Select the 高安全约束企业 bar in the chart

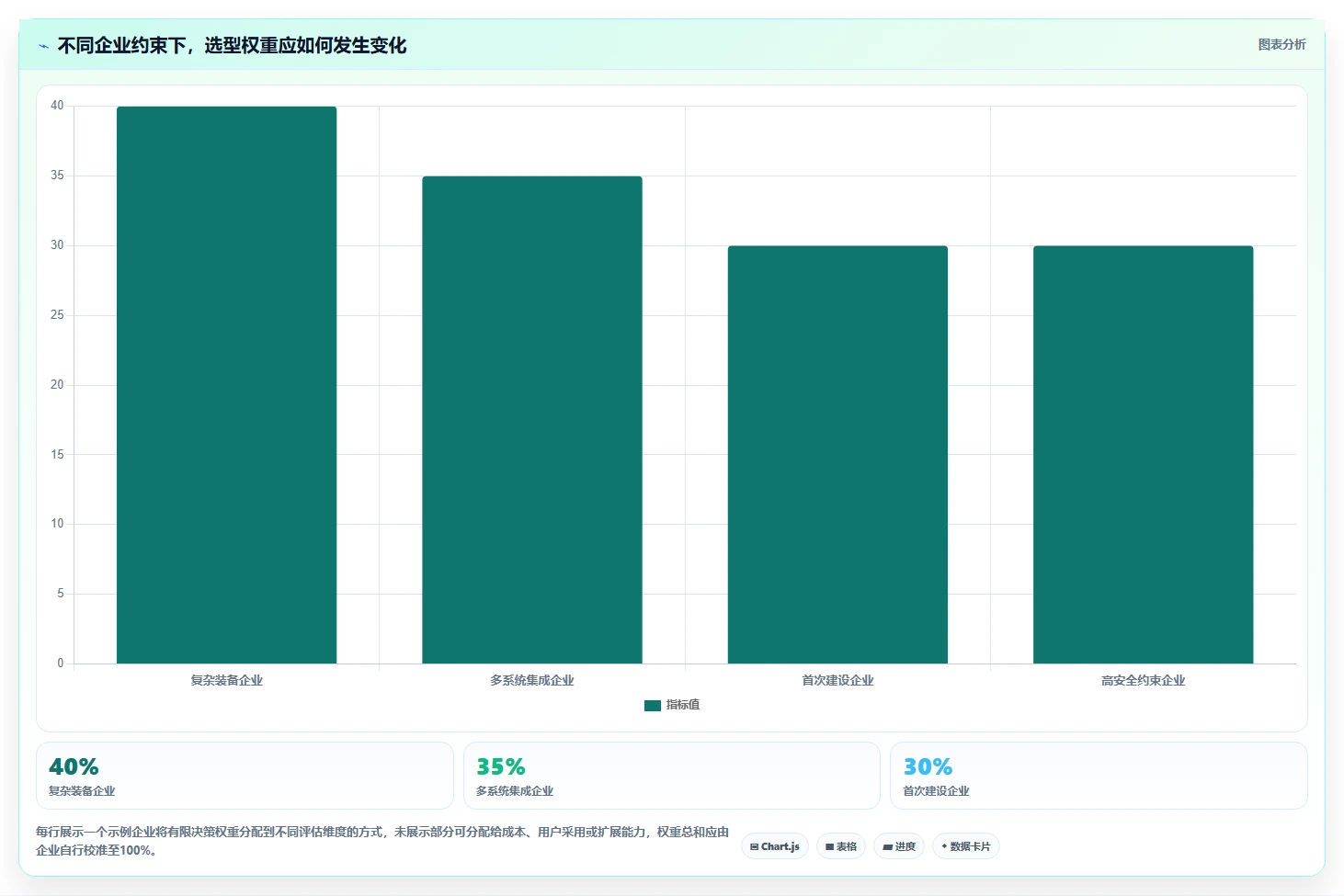1144,455
